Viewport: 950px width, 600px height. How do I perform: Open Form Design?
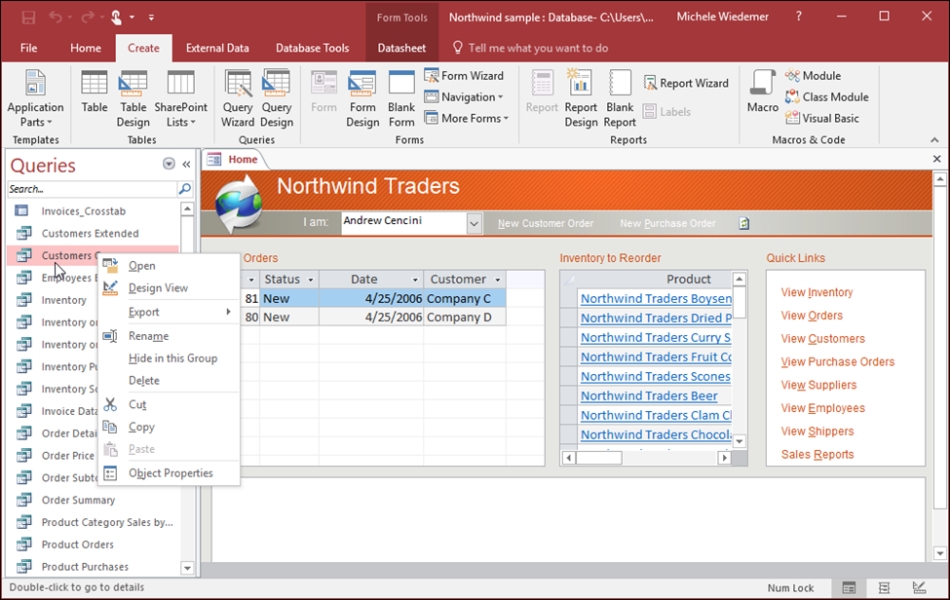362,98
